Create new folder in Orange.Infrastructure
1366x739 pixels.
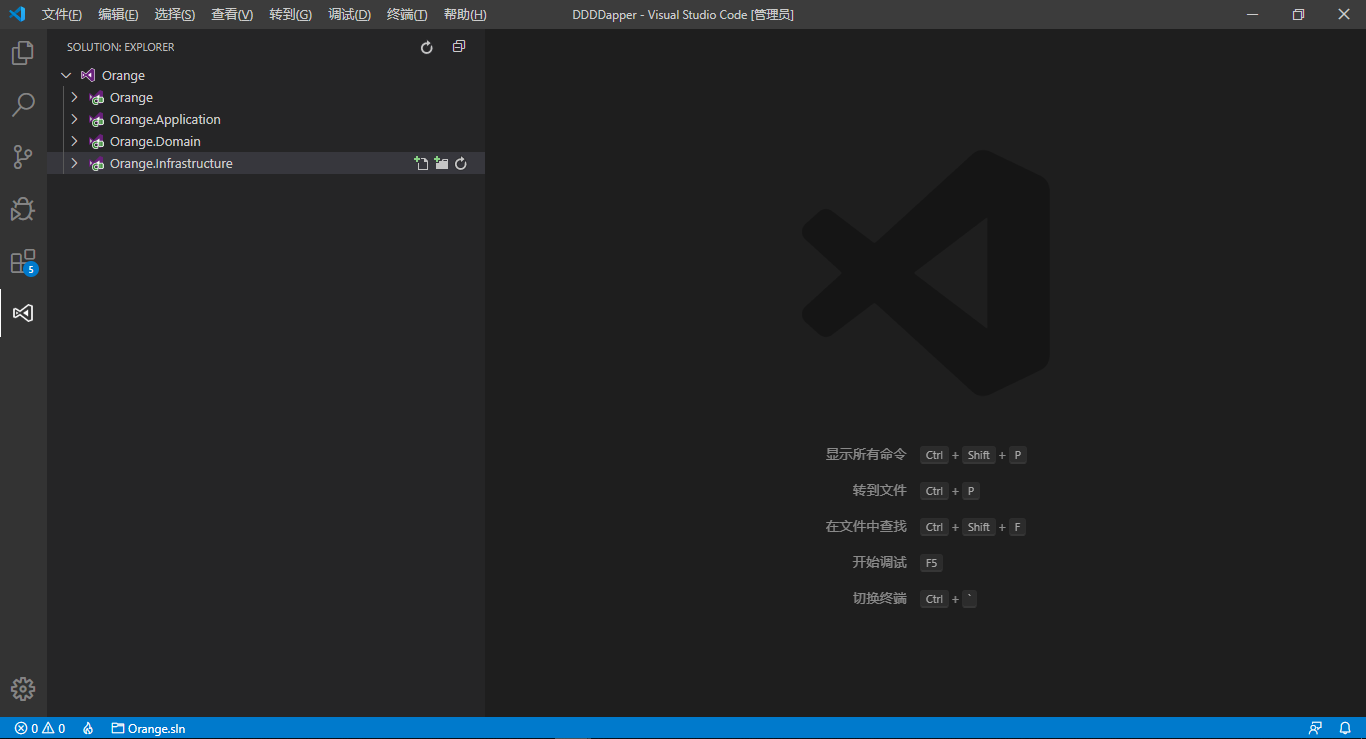[441, 163]
